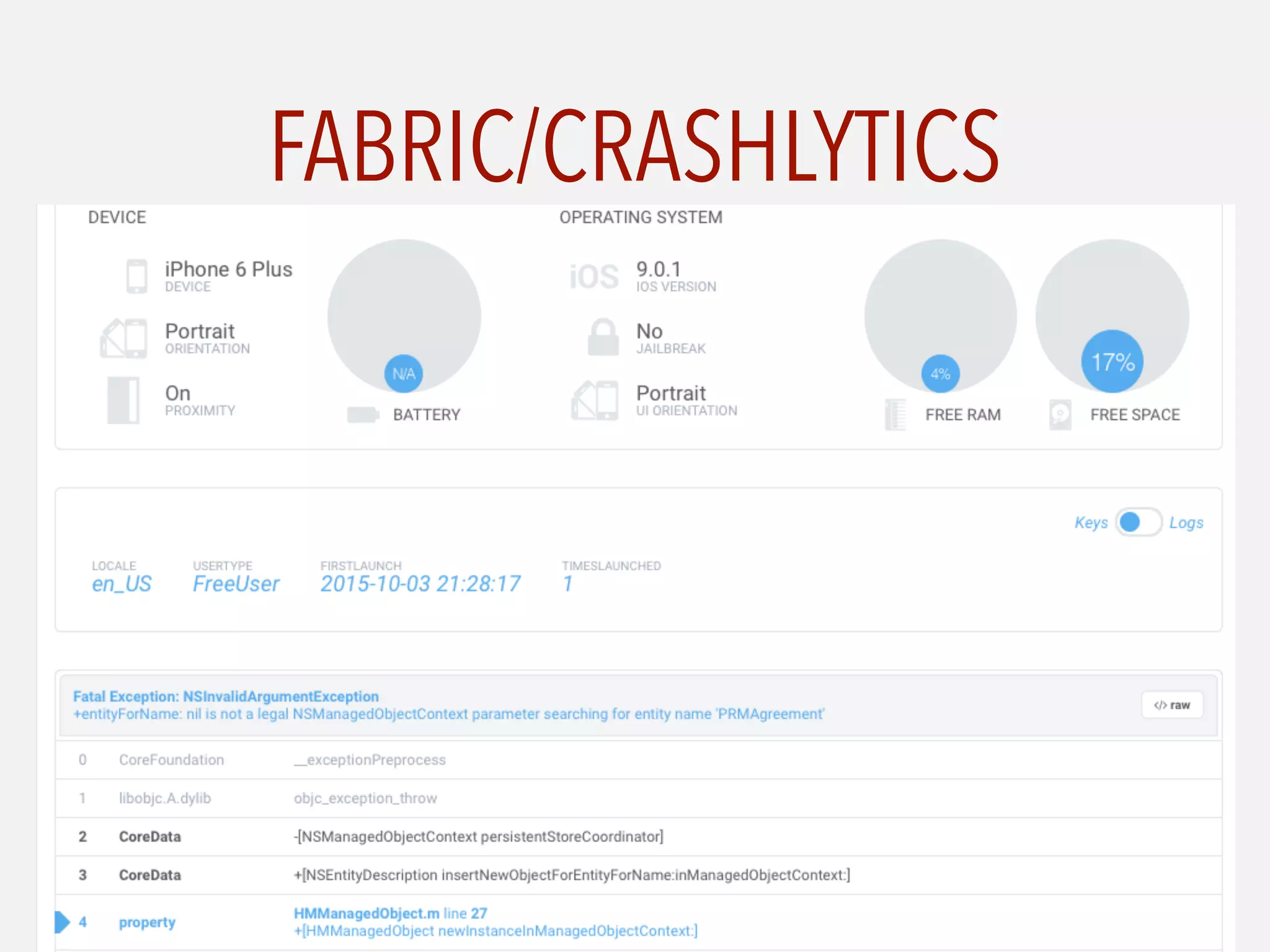The width and height of the screenshot is (1270, 952).
Task: Click the DEVICE section heading
Action: (x=117, y=218)
